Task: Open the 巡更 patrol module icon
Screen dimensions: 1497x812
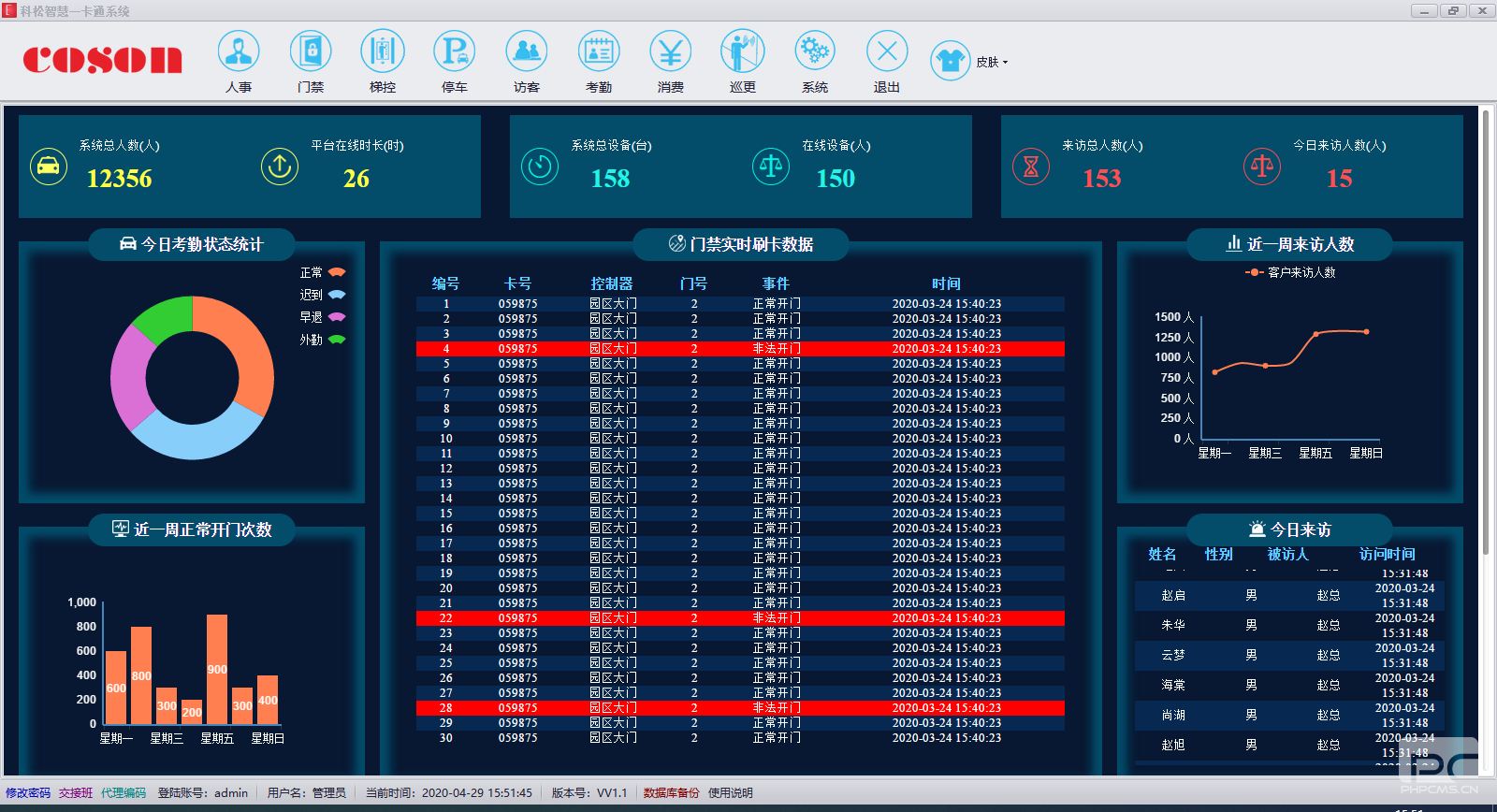Action: coord(743,52)
